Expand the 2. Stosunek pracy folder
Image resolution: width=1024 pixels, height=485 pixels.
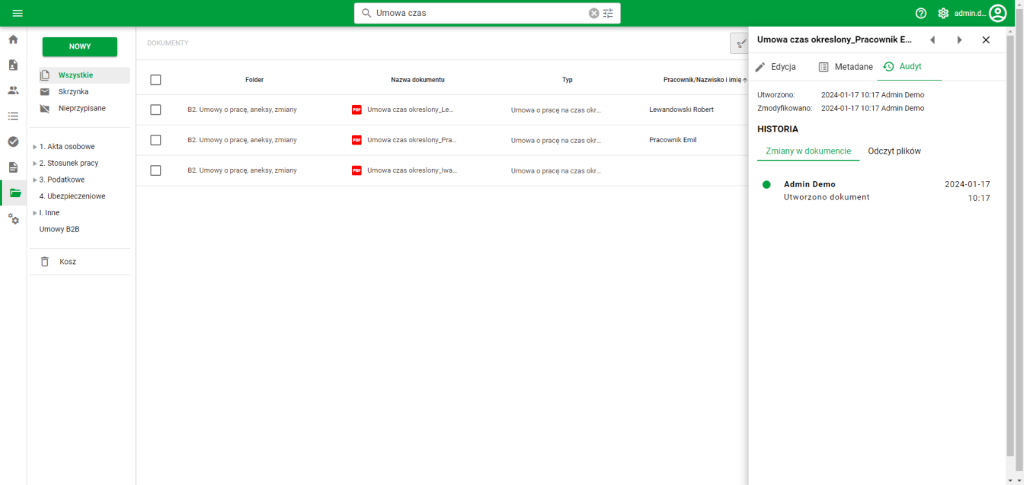pyautogui.click(x=35, y=163)
